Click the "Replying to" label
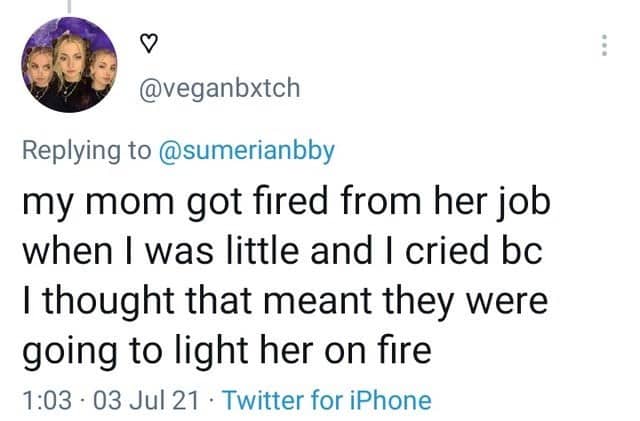640x421 pixels. [88, 151]
